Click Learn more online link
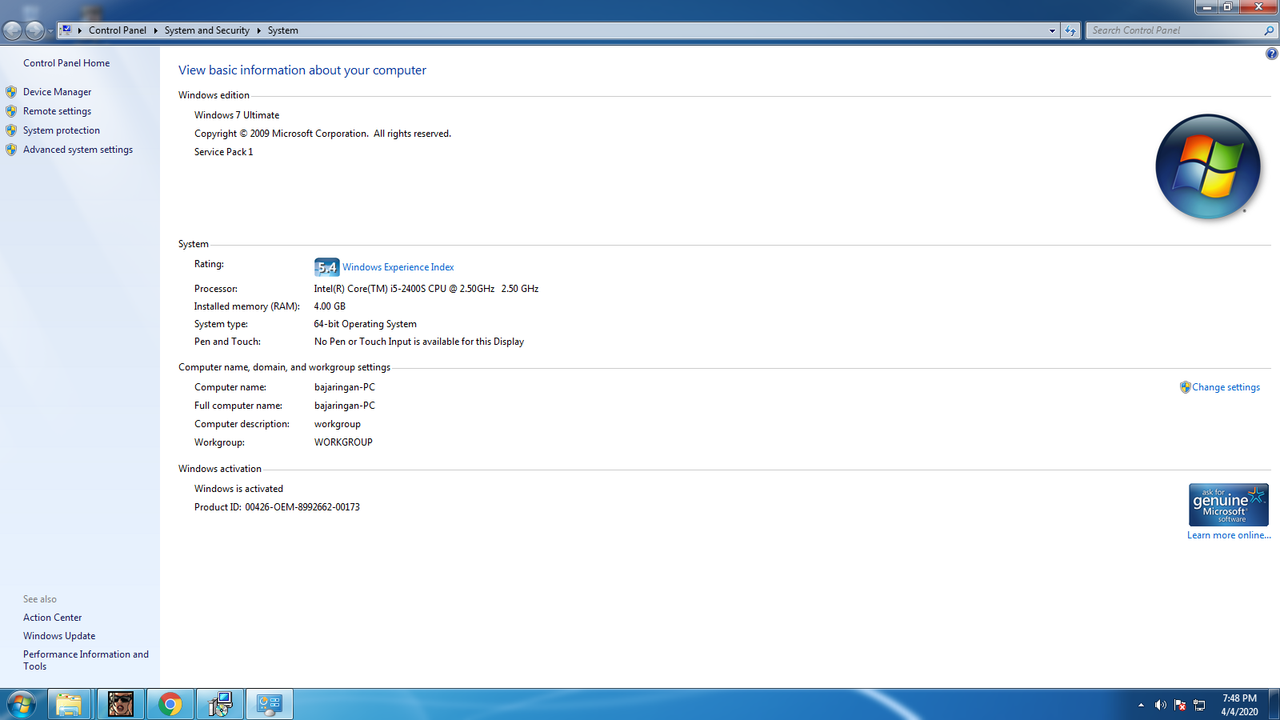 click(1229, 535)
